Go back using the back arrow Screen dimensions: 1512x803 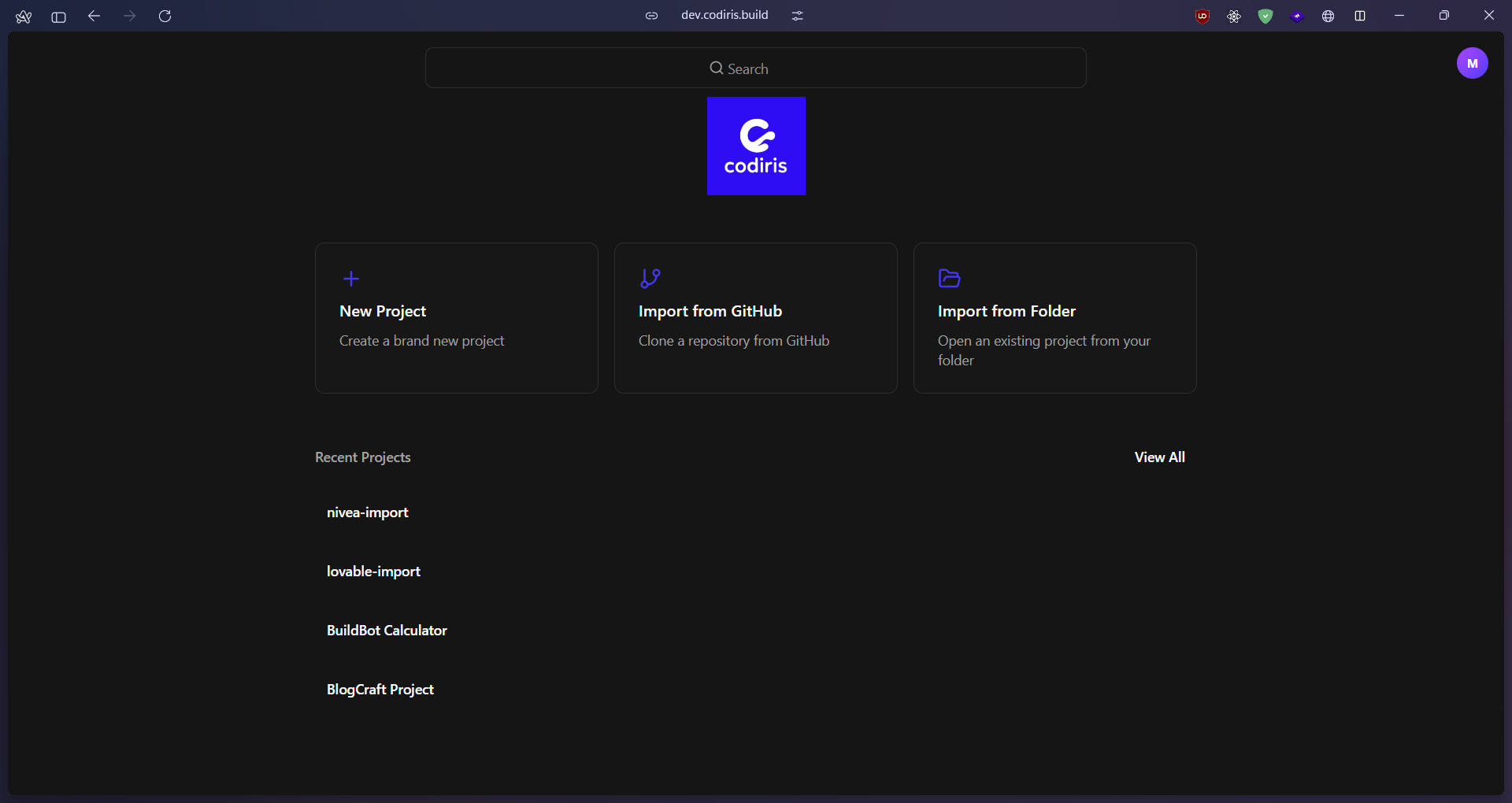[94, 16]
